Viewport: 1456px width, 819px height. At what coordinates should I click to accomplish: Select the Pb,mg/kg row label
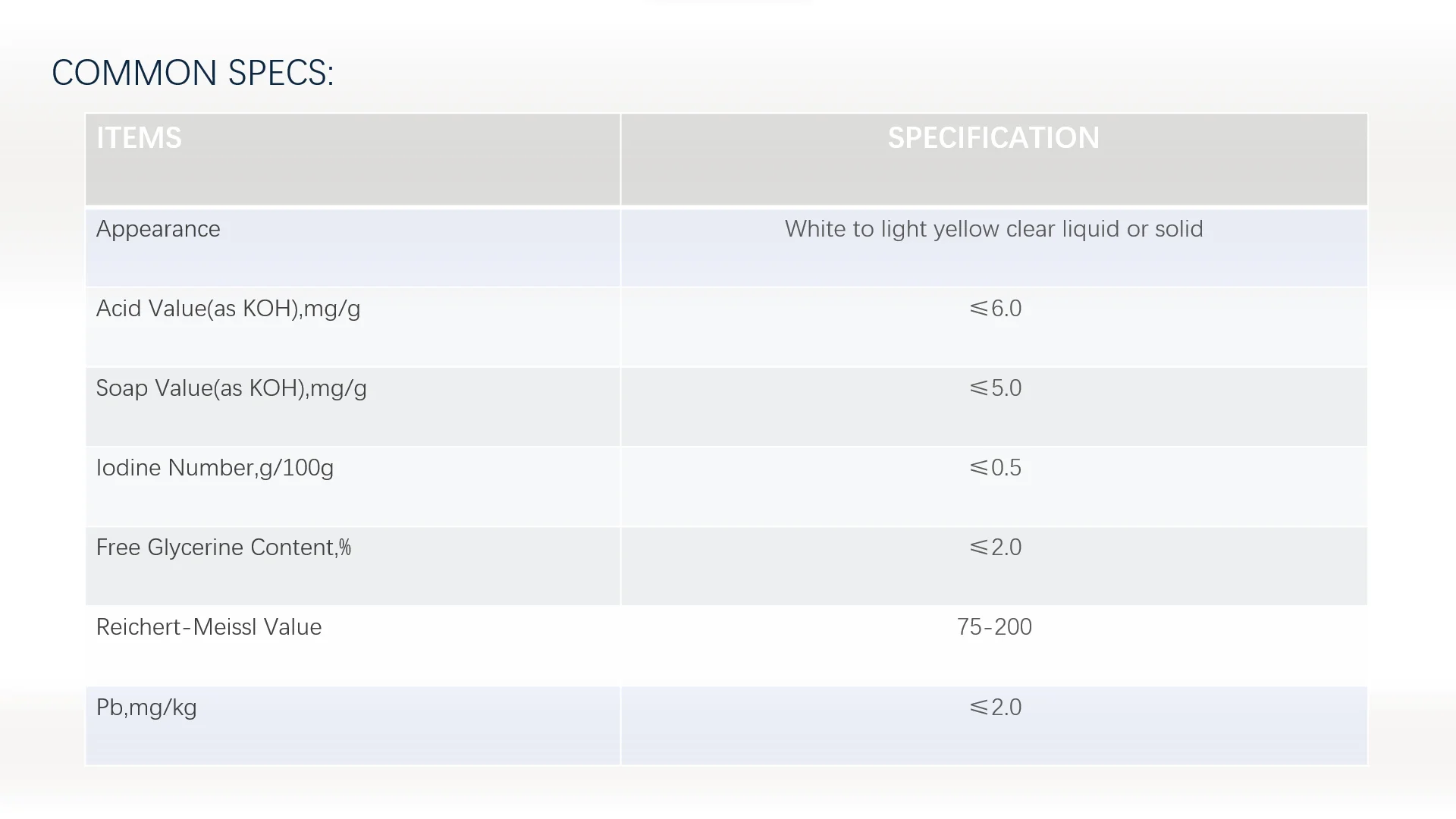[146, 708]
